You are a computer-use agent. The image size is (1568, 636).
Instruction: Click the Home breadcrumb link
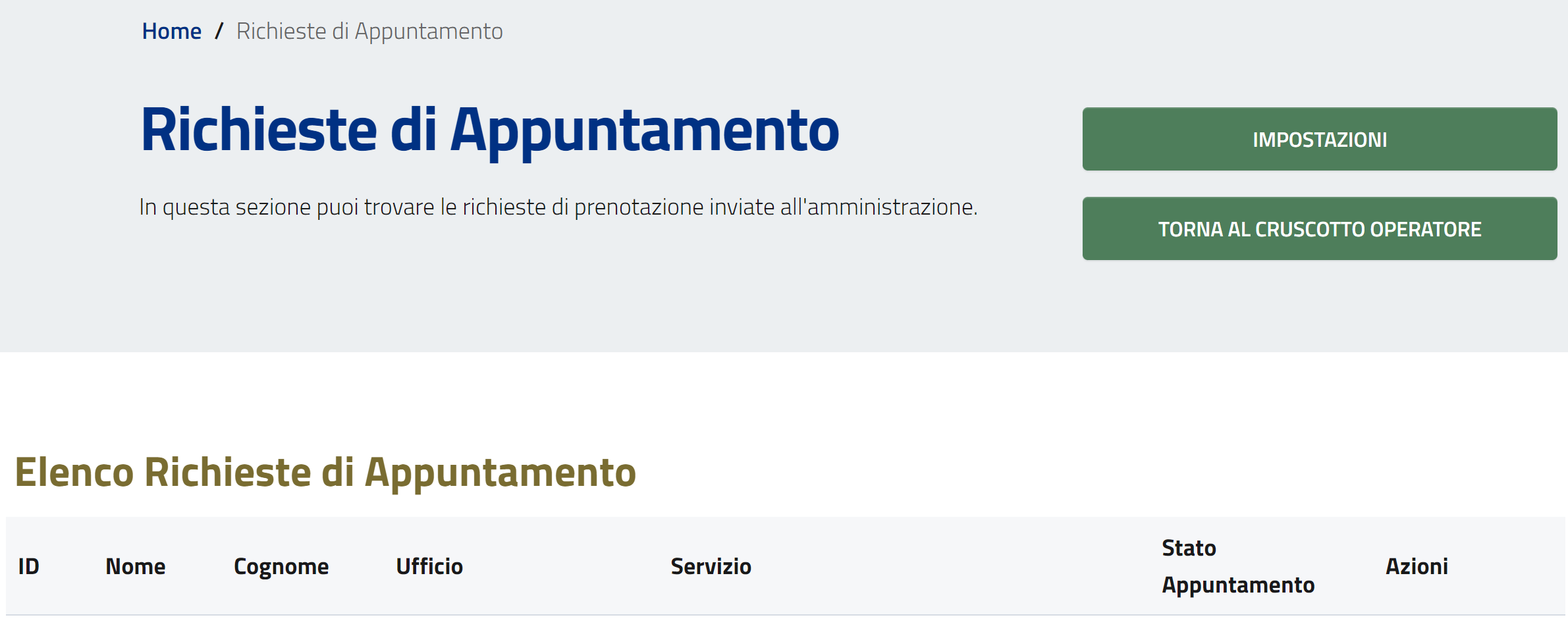point(171,32)
